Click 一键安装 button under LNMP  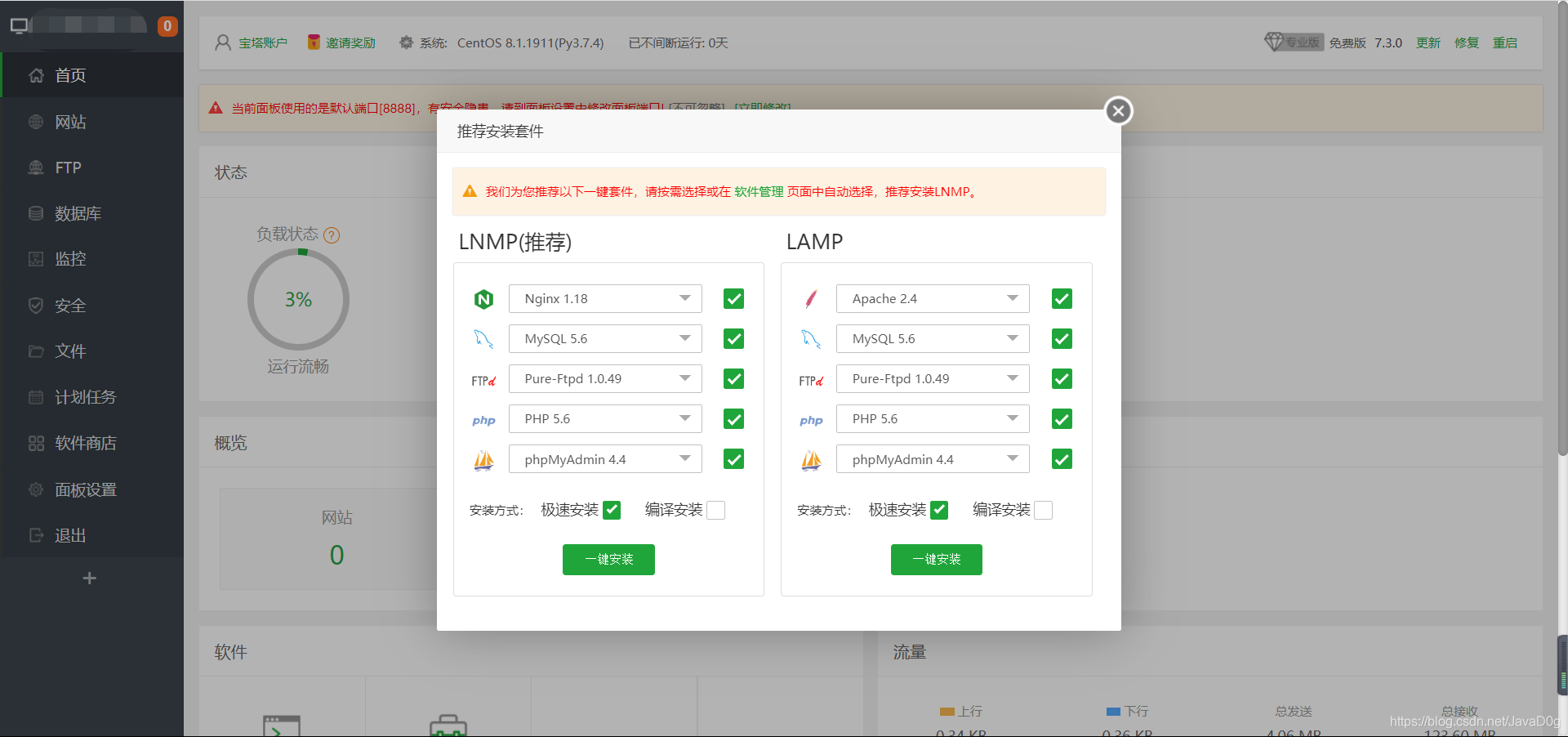[x=608, y=560]
